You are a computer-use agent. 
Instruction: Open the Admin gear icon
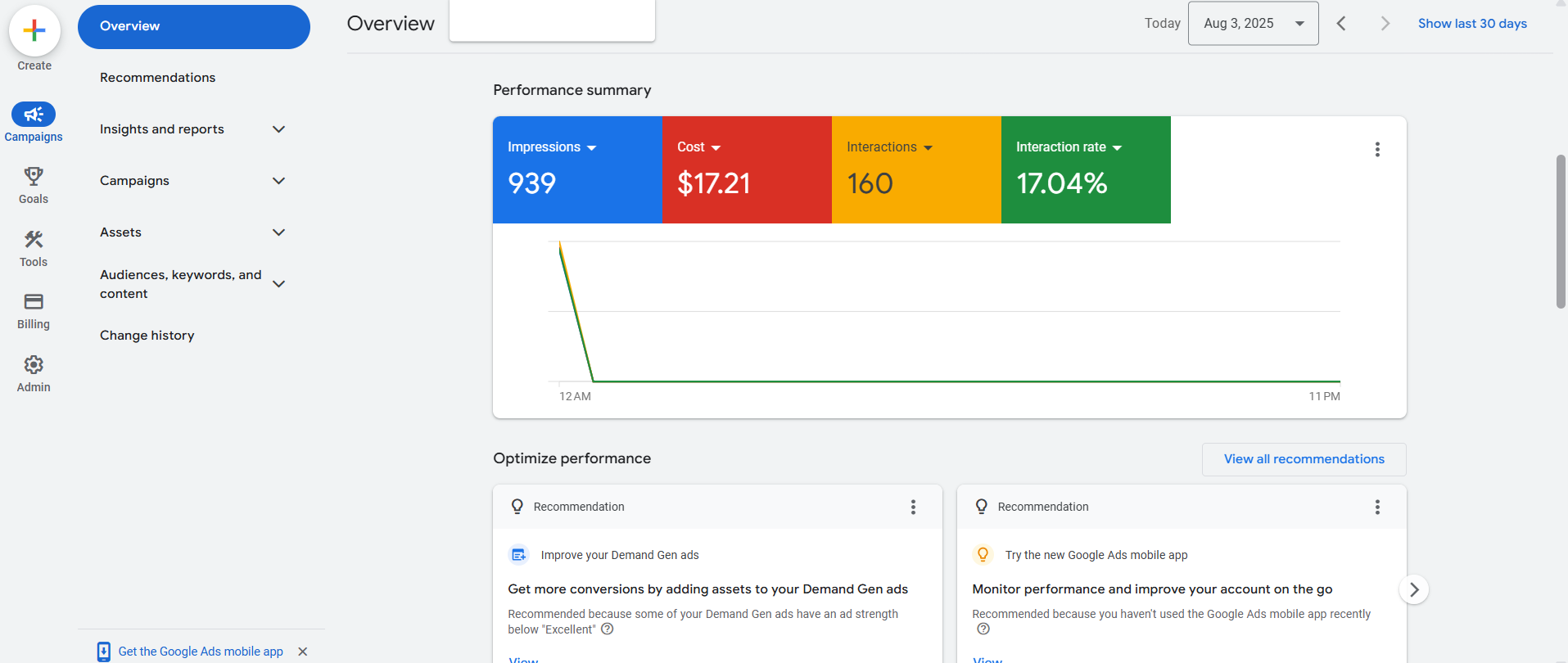click(34, 364)
